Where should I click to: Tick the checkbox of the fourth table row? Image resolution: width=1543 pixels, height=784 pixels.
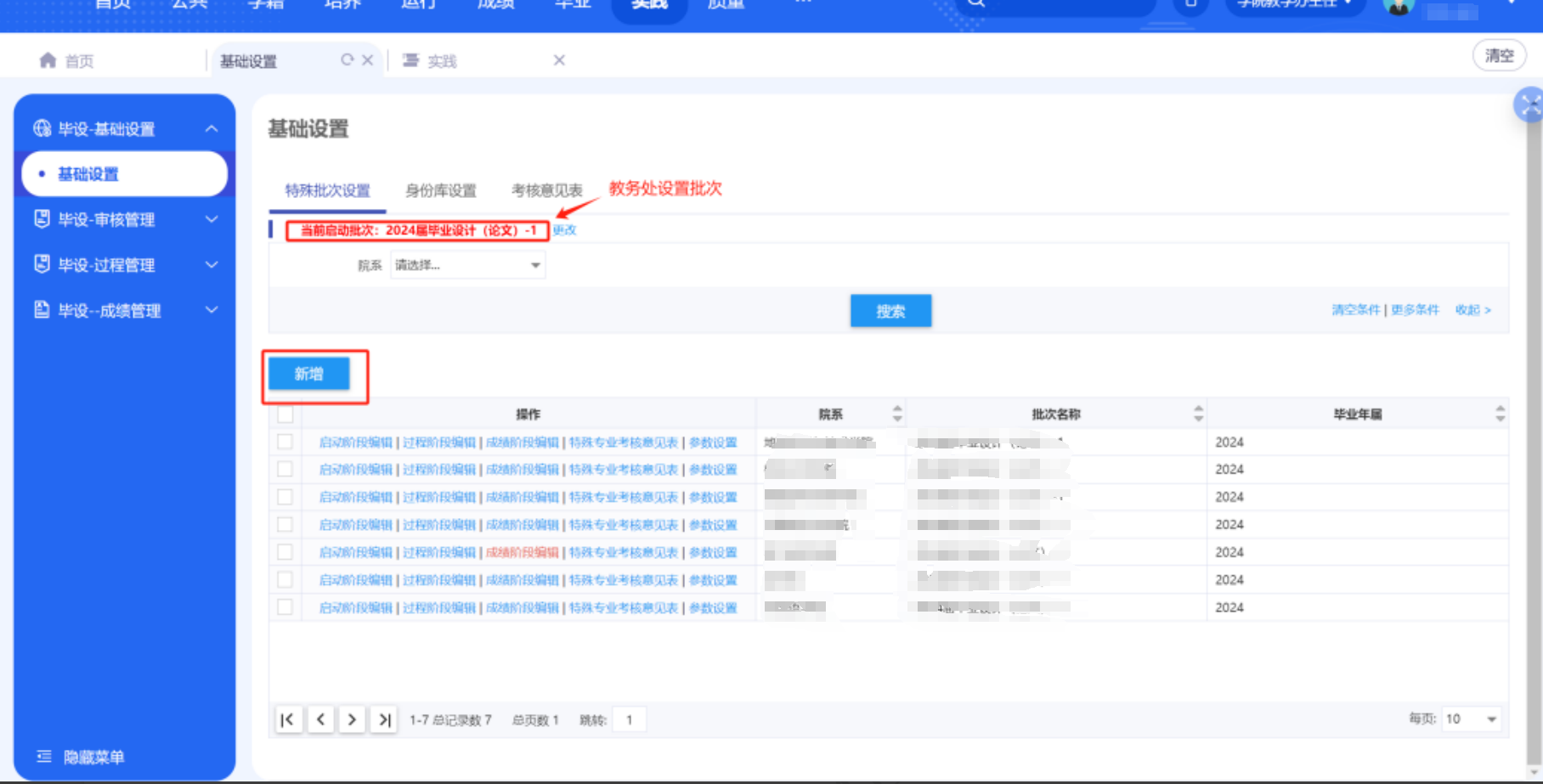[285, 524]
